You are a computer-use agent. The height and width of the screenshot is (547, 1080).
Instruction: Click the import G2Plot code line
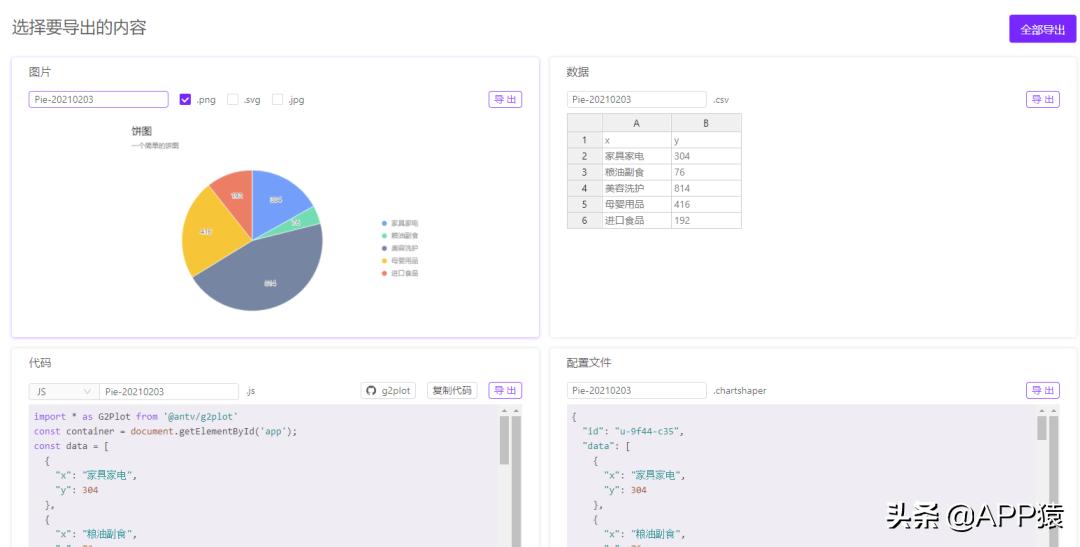[x=136, y=416]
